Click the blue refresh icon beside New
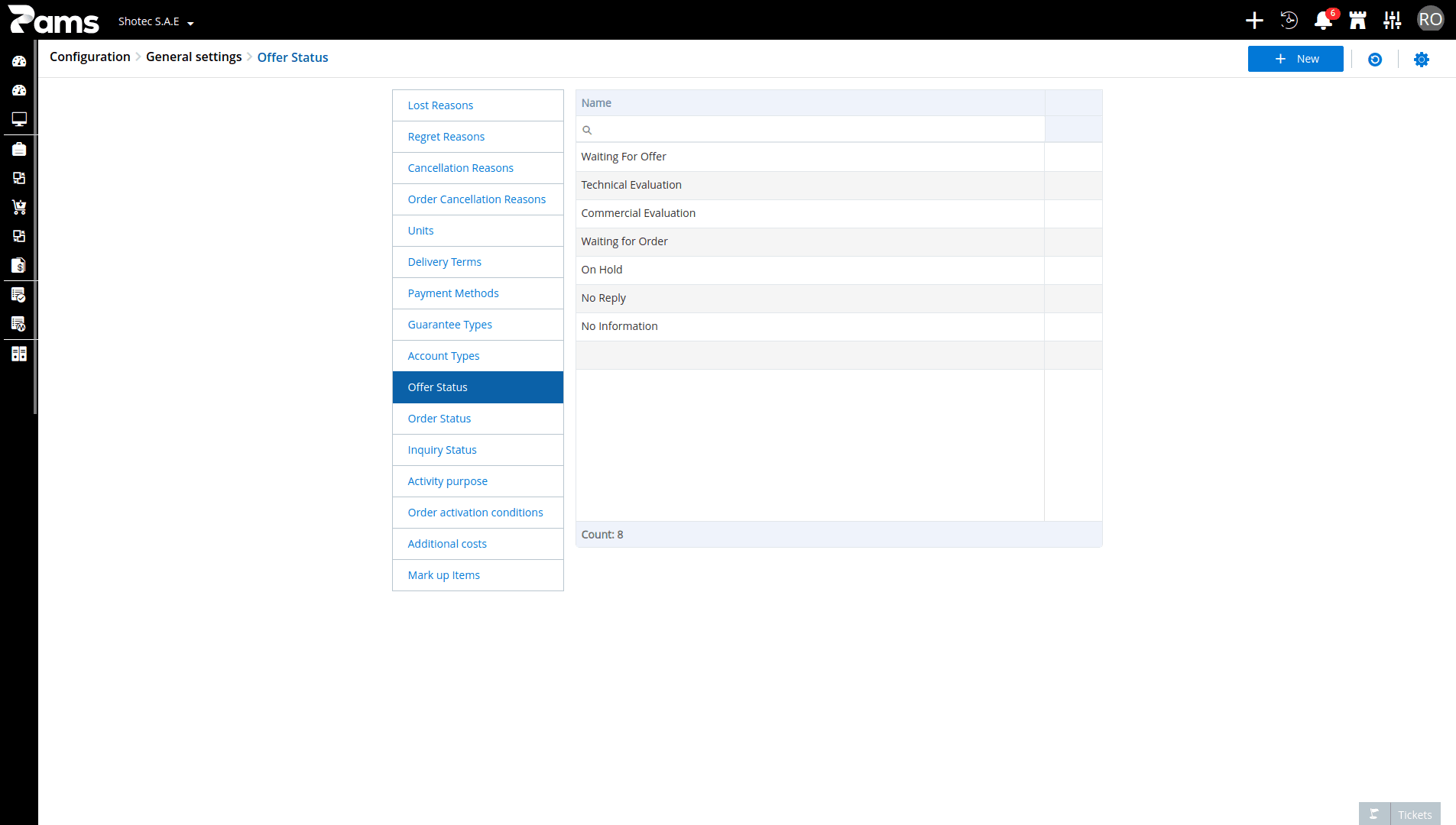 click(1375, 60)
